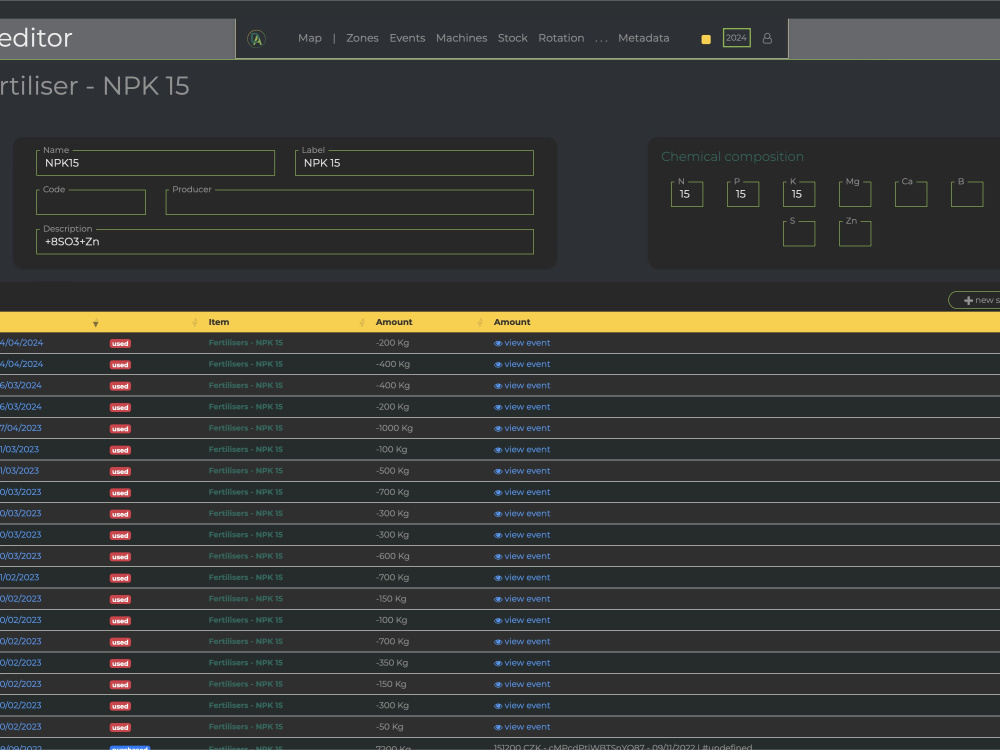Viewport: 1000px width, 750px height.
Task: Click the Name field containing NPK15
Action: click(156, 163)
